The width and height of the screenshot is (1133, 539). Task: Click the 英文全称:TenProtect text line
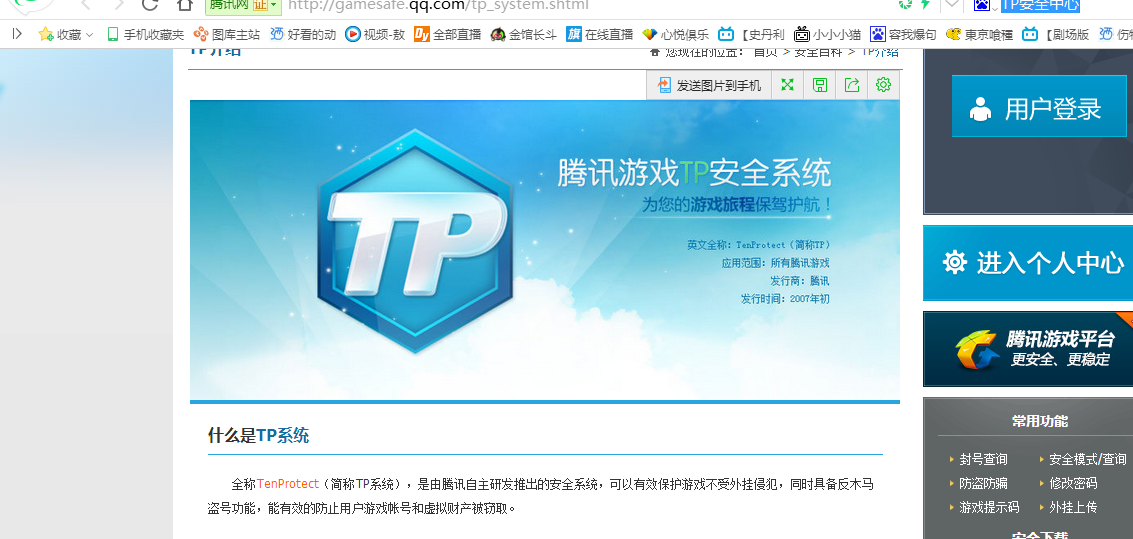tap(759, 245)
